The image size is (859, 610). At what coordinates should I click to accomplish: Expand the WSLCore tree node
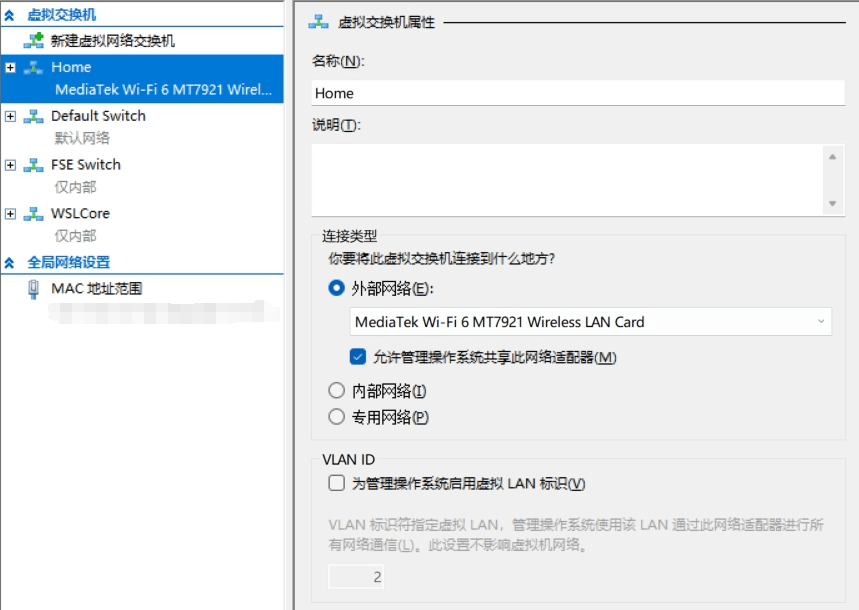pyautogui.click(x=10, y=214)
